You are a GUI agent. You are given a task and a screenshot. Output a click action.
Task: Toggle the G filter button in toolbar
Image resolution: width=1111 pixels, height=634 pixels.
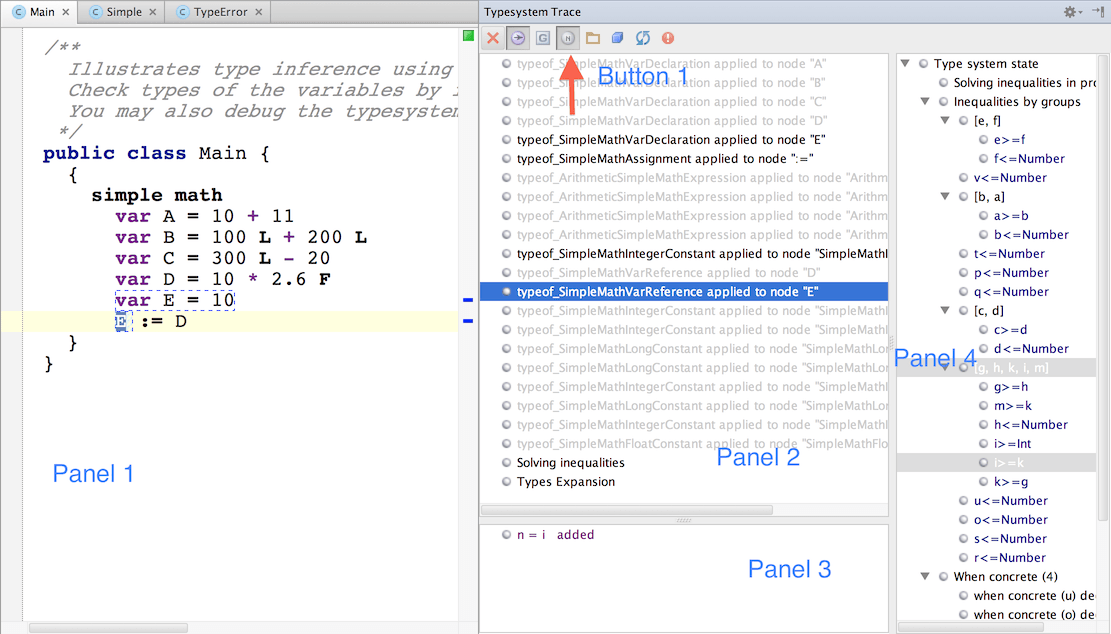(543, 38)
